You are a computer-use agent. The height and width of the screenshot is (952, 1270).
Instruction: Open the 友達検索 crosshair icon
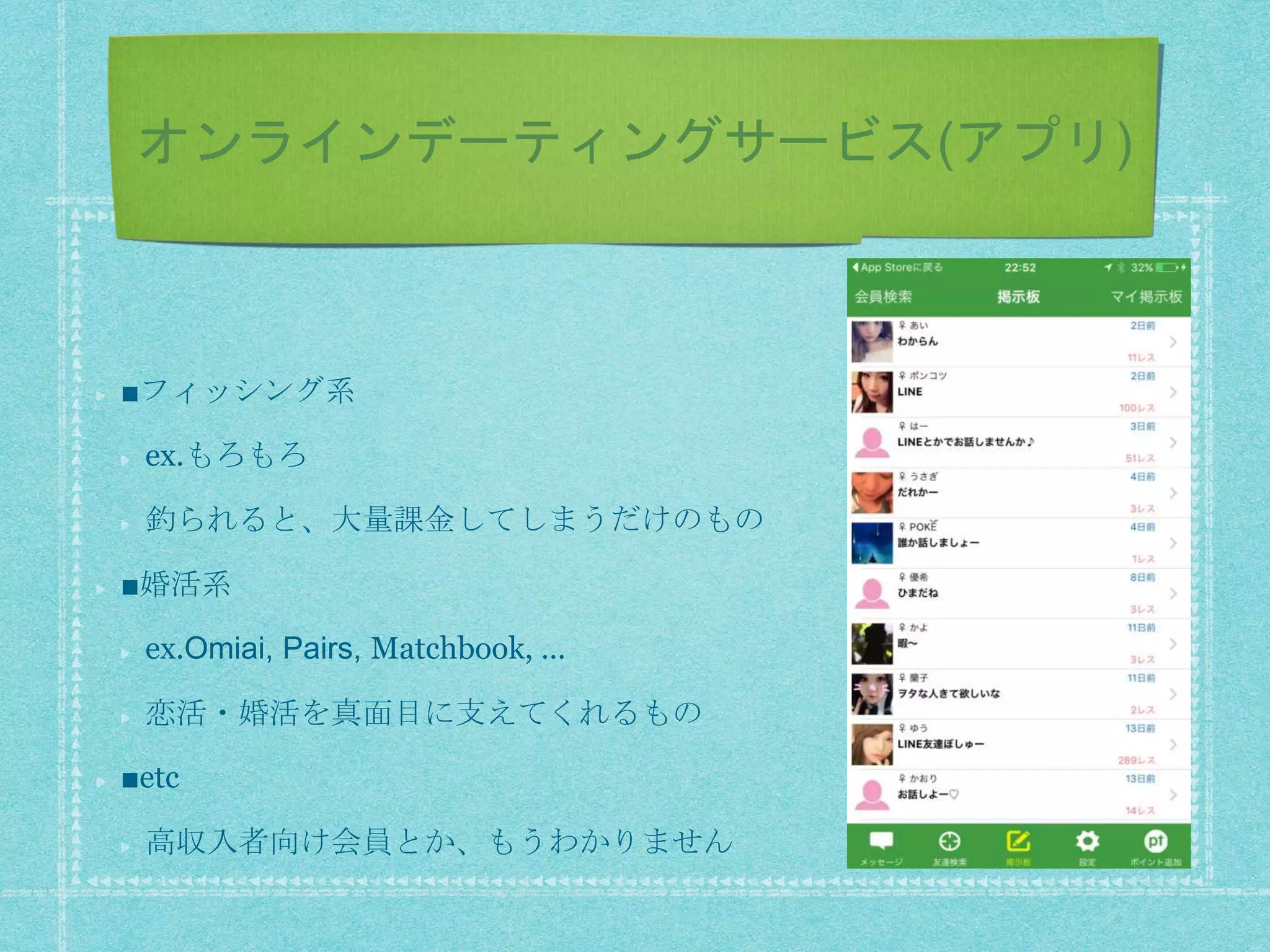pos(949,841)
